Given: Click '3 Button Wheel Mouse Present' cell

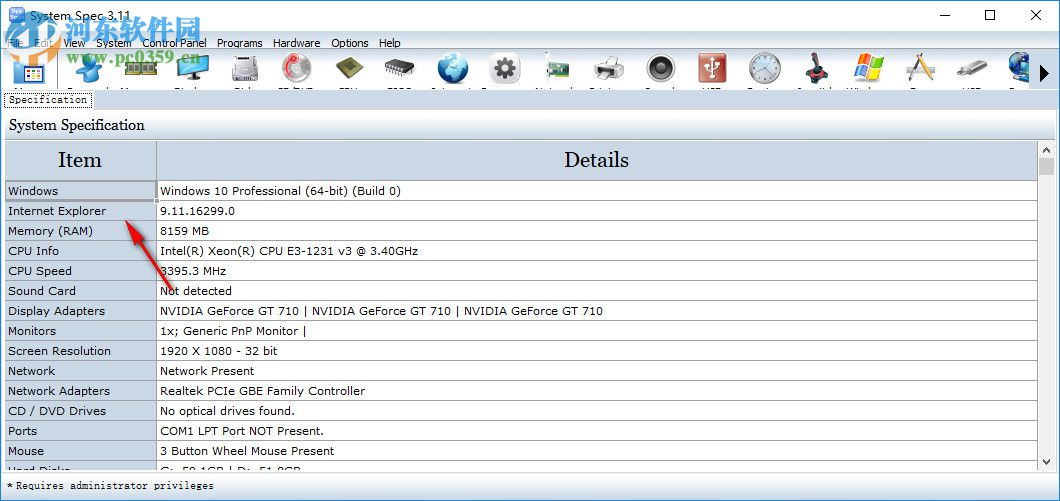Looking at the screenshot, I should point(597,450).
